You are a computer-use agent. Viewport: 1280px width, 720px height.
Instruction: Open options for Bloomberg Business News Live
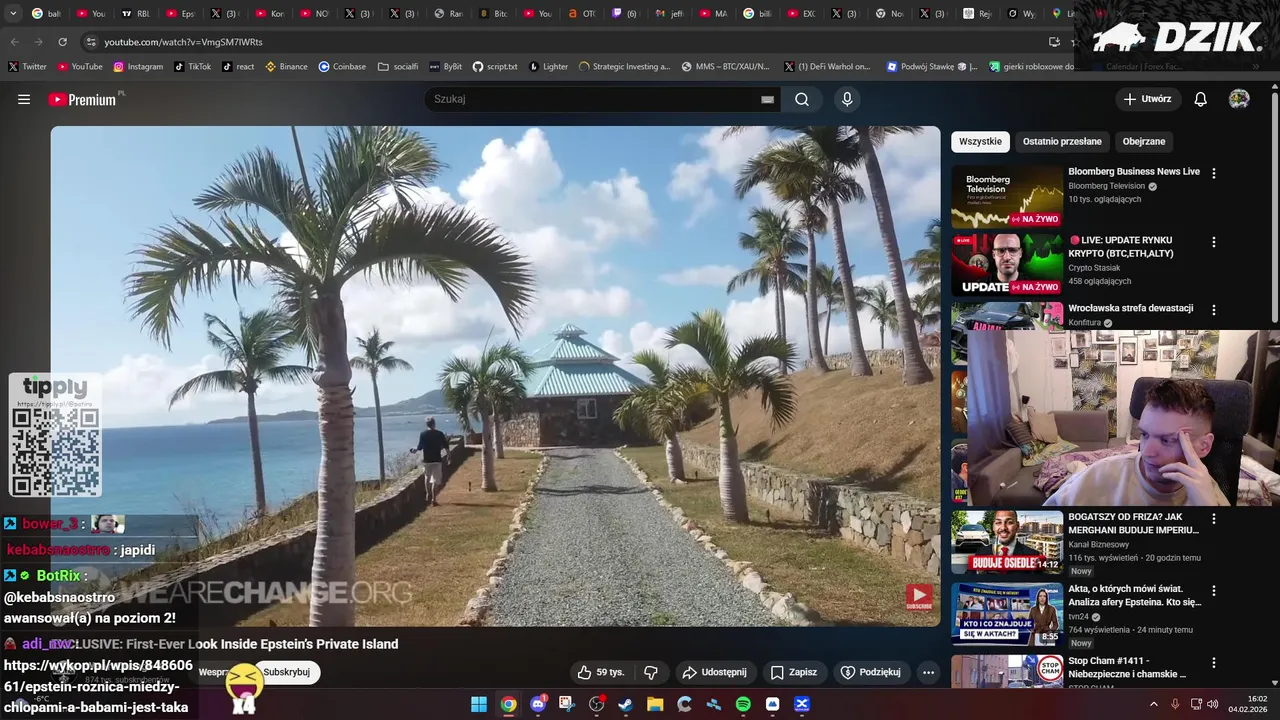1214,173
